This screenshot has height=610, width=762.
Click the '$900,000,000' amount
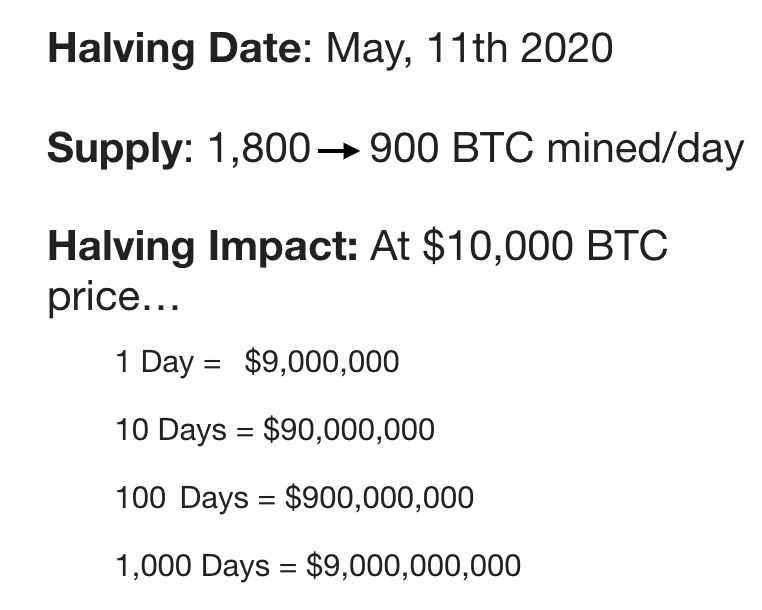click(380, 498)
